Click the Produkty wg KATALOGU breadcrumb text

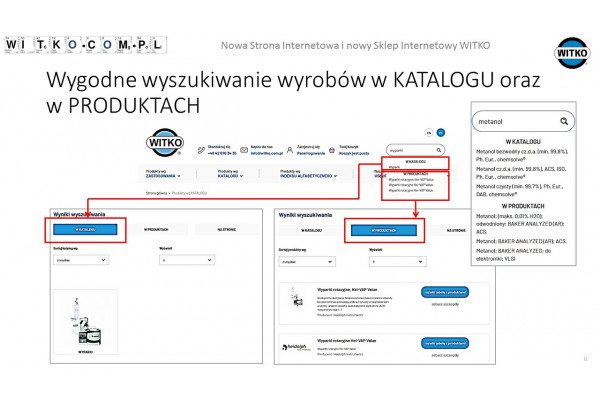189,193
